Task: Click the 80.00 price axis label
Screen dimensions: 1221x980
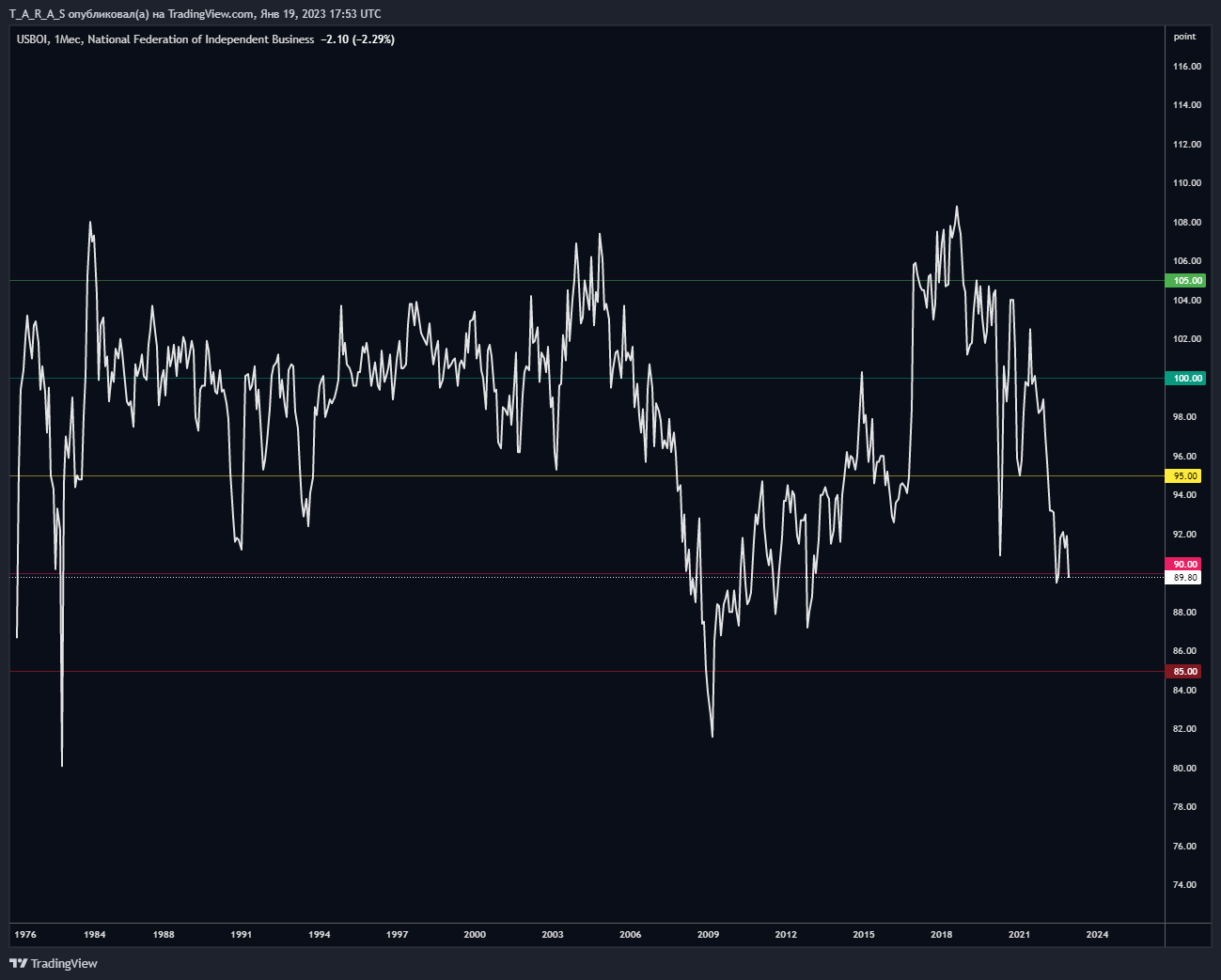Action: pyautogui.click(x=1184, y=769)
